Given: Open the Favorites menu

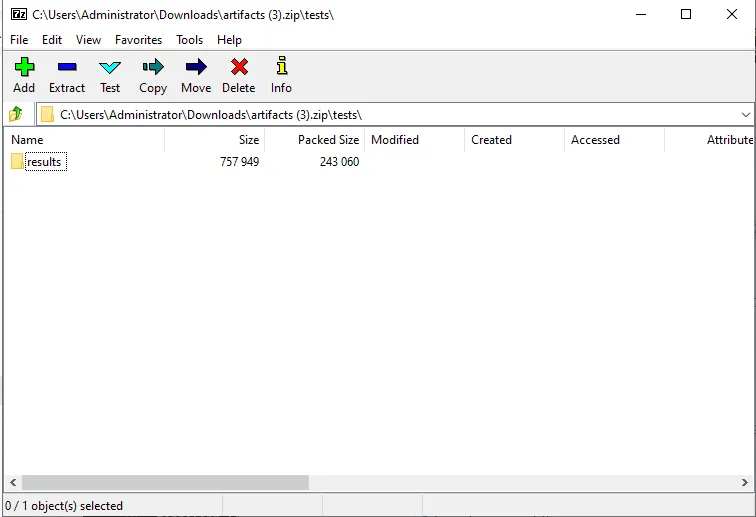Looking at the screenshot, I should 138,40.
